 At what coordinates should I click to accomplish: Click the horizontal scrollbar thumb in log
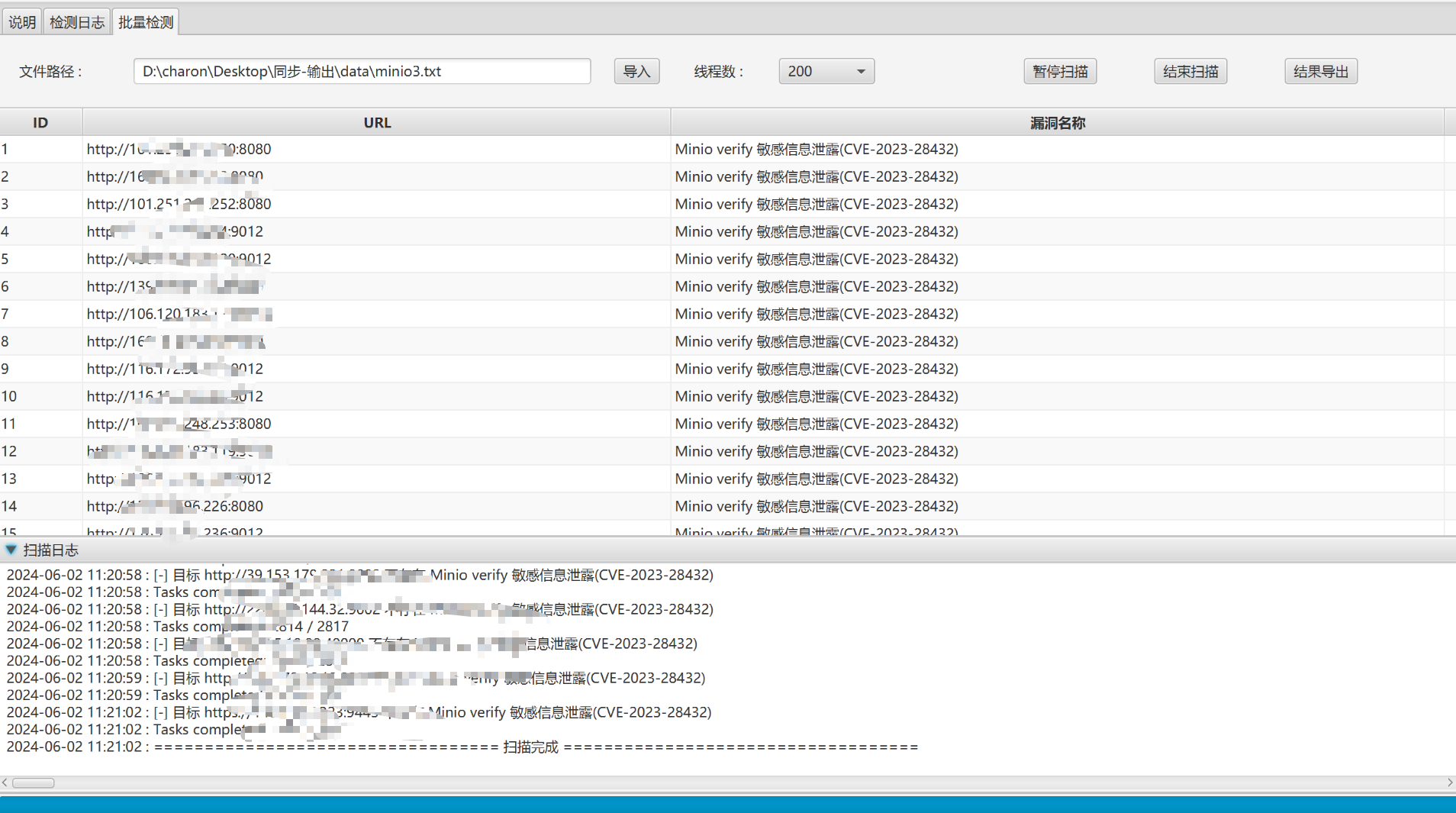34,782
